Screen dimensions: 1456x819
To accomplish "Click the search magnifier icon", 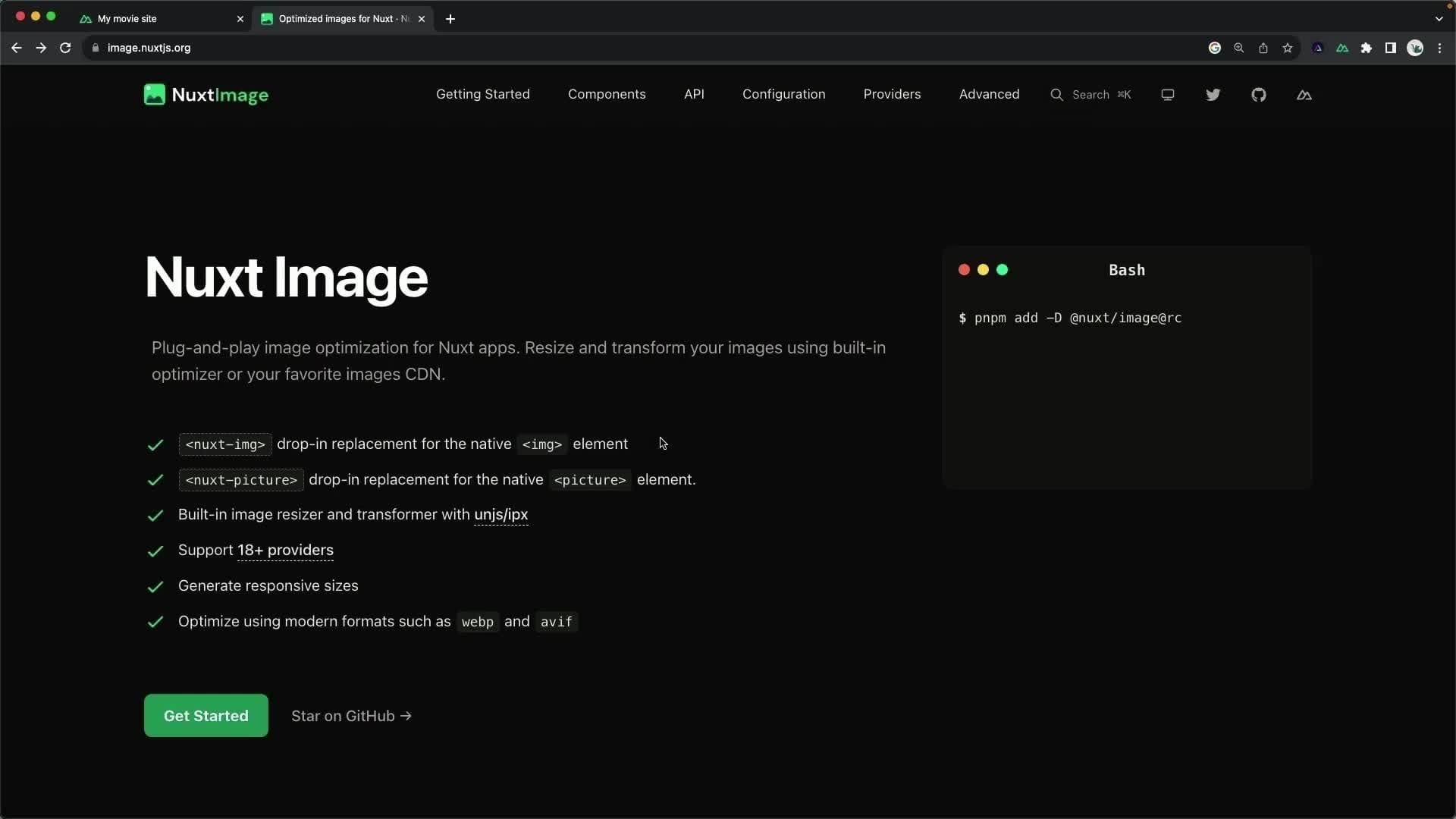I will point(1056,95).
